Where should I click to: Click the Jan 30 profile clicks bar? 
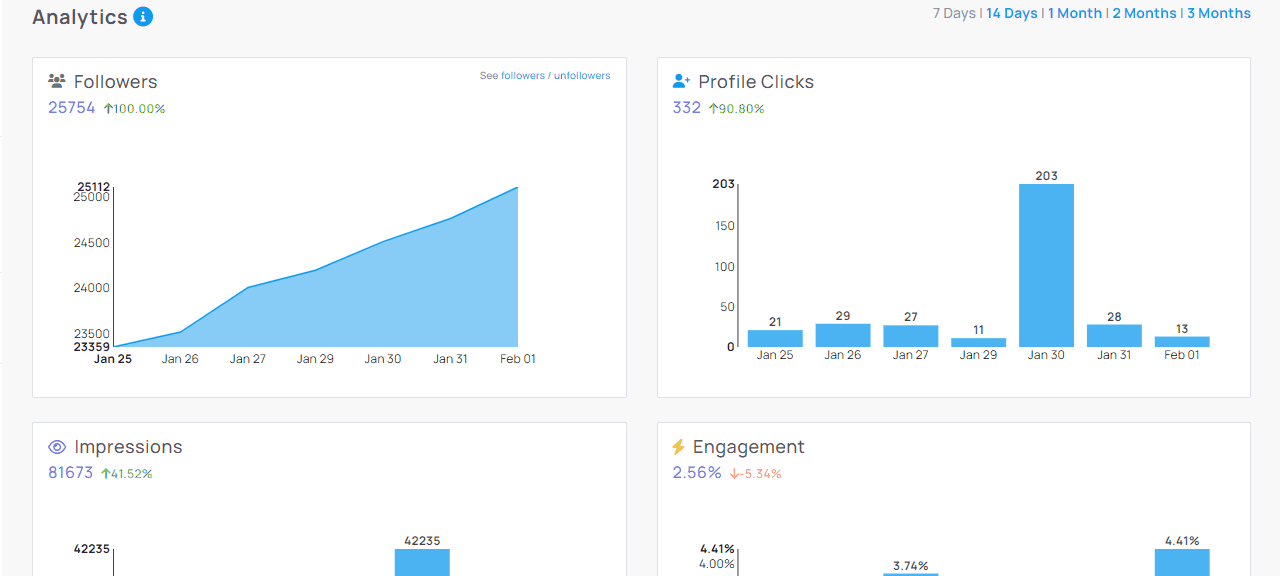click(1046, 265)
